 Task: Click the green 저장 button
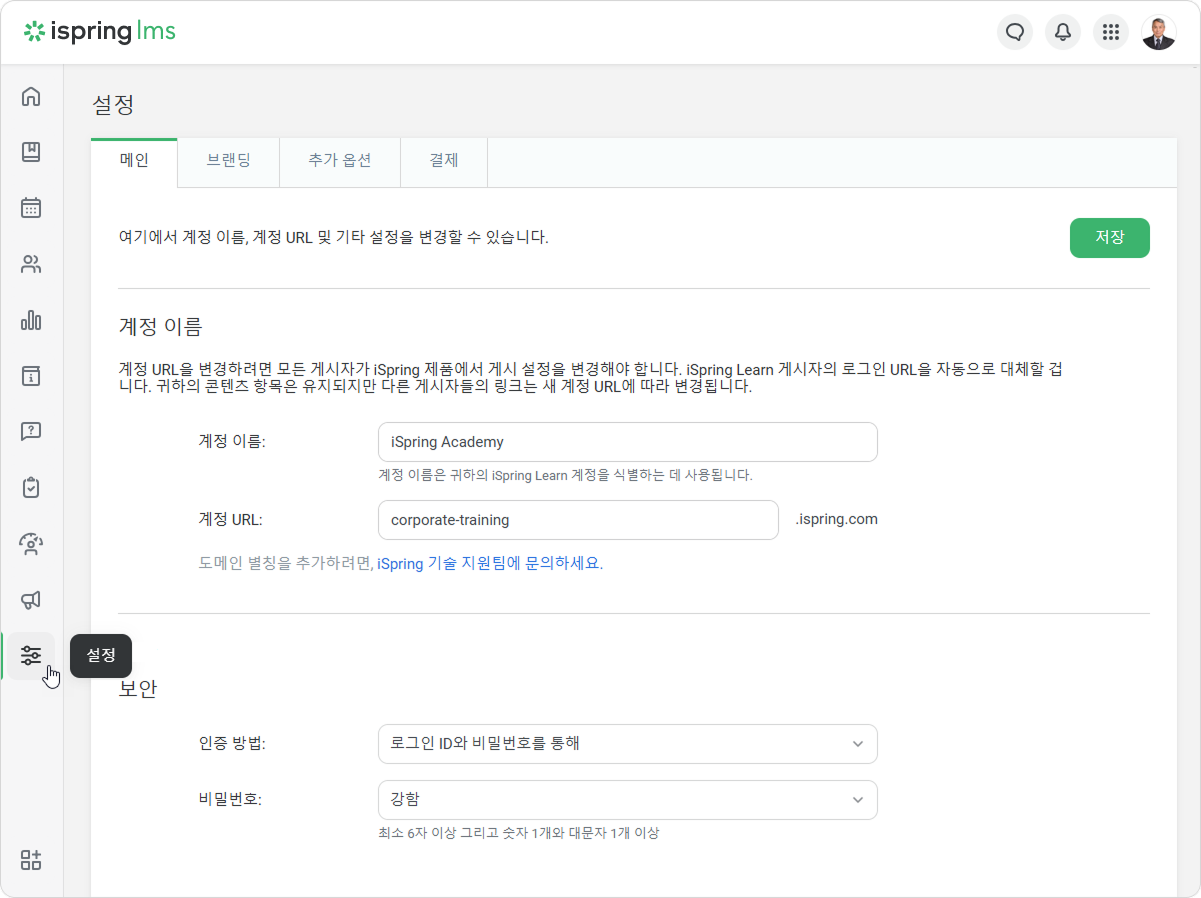1110,238
